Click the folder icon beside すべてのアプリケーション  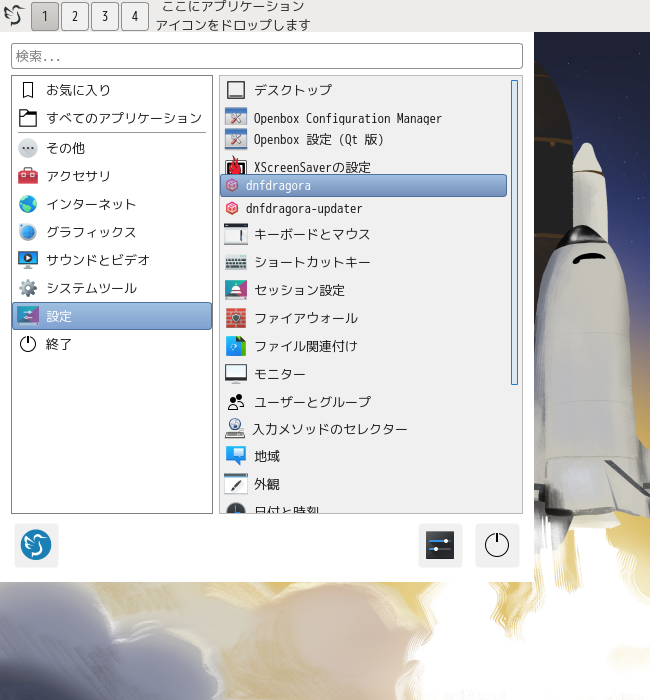pos(28,118)
